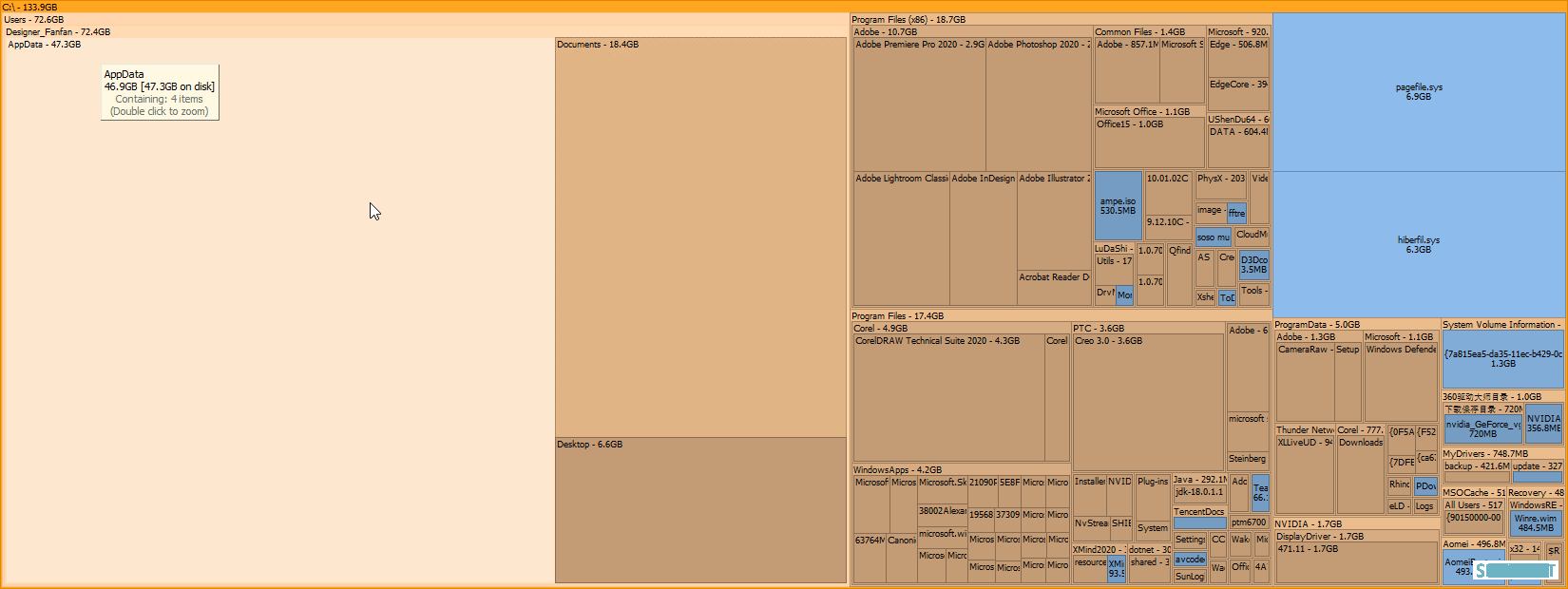Select the Rhino block in ProgramData
The width and height of the screenshot is (1568, 589).
1400,485
